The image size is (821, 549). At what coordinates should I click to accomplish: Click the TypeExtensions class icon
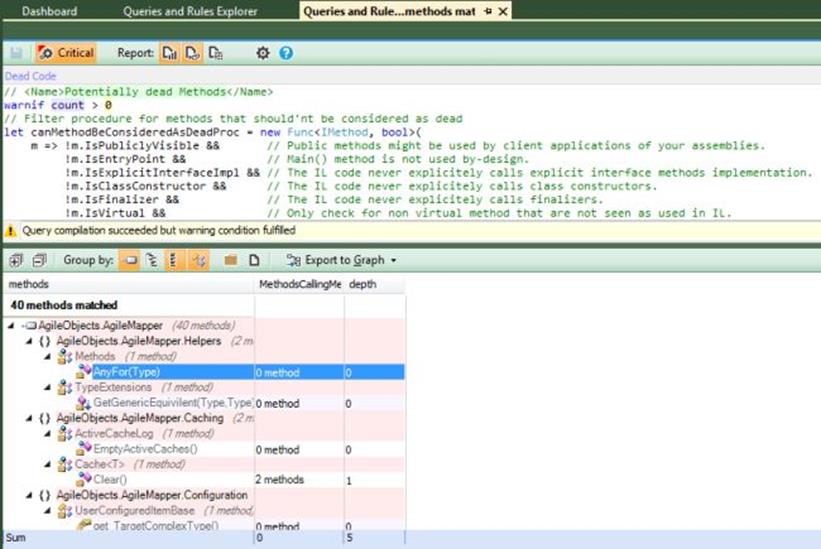coord(64,387)
